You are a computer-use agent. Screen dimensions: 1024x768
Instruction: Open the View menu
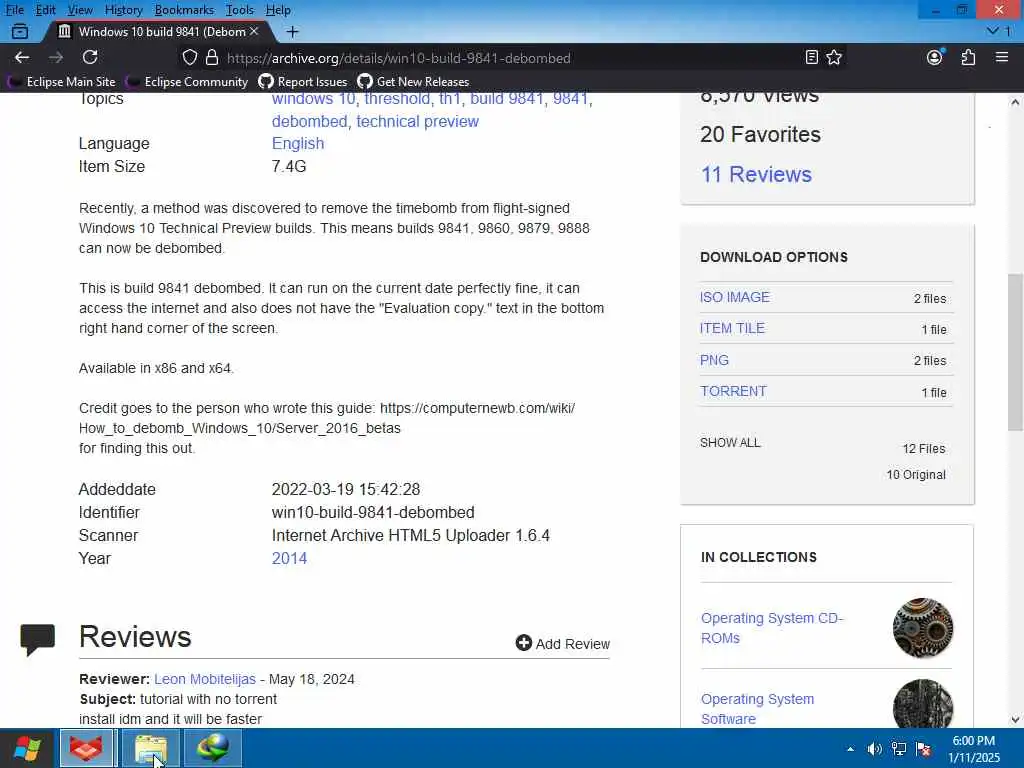pyautogui.click(x=80, y=10)
